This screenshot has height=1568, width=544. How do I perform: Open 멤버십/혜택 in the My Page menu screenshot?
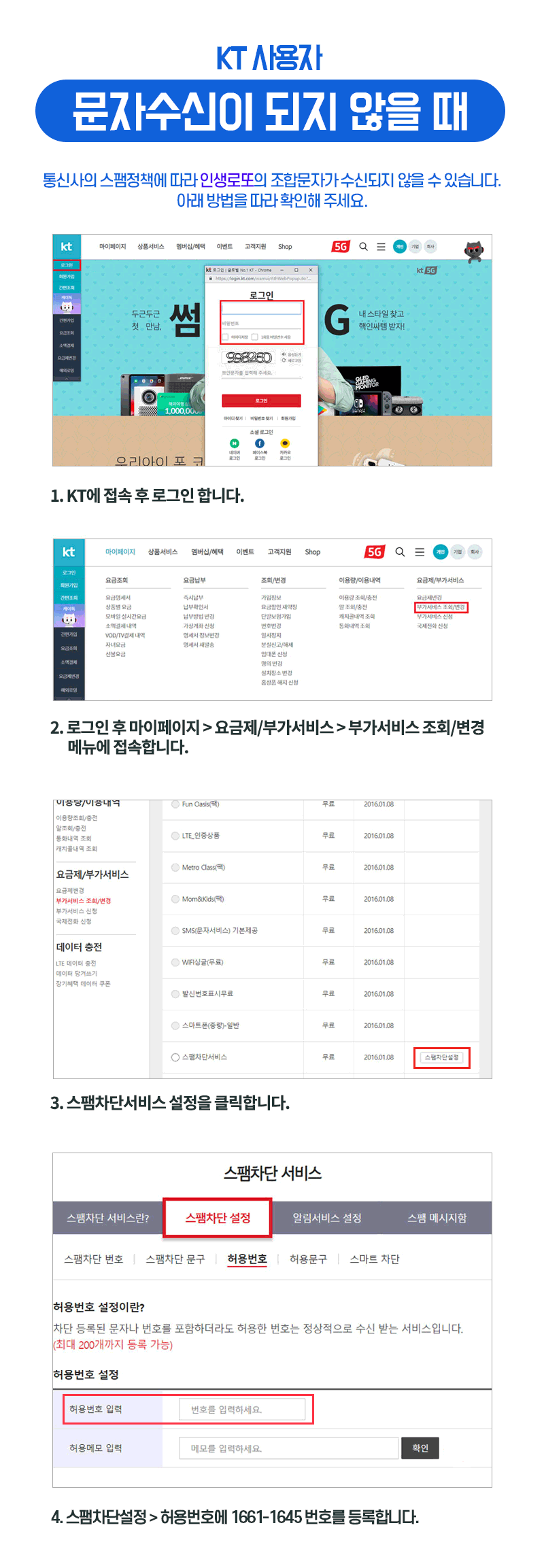(x=207, y=552)
